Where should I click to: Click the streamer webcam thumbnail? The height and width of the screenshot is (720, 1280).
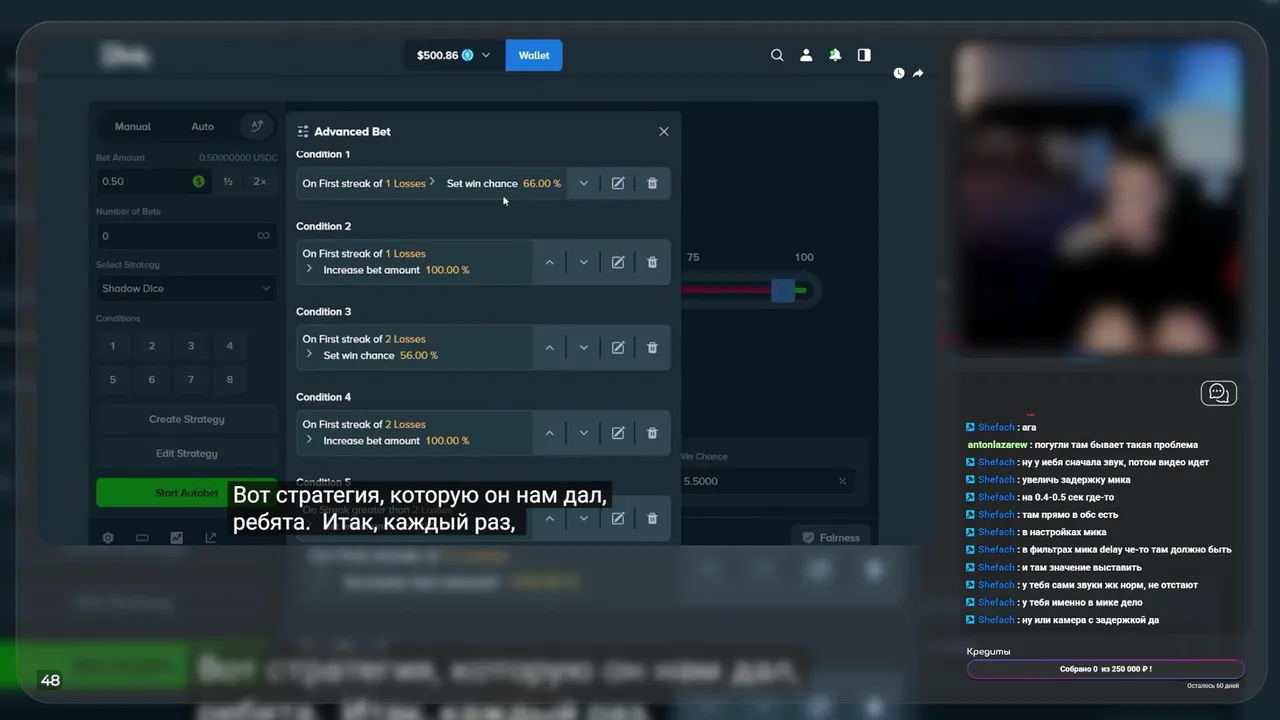(x=1098, y=200)
